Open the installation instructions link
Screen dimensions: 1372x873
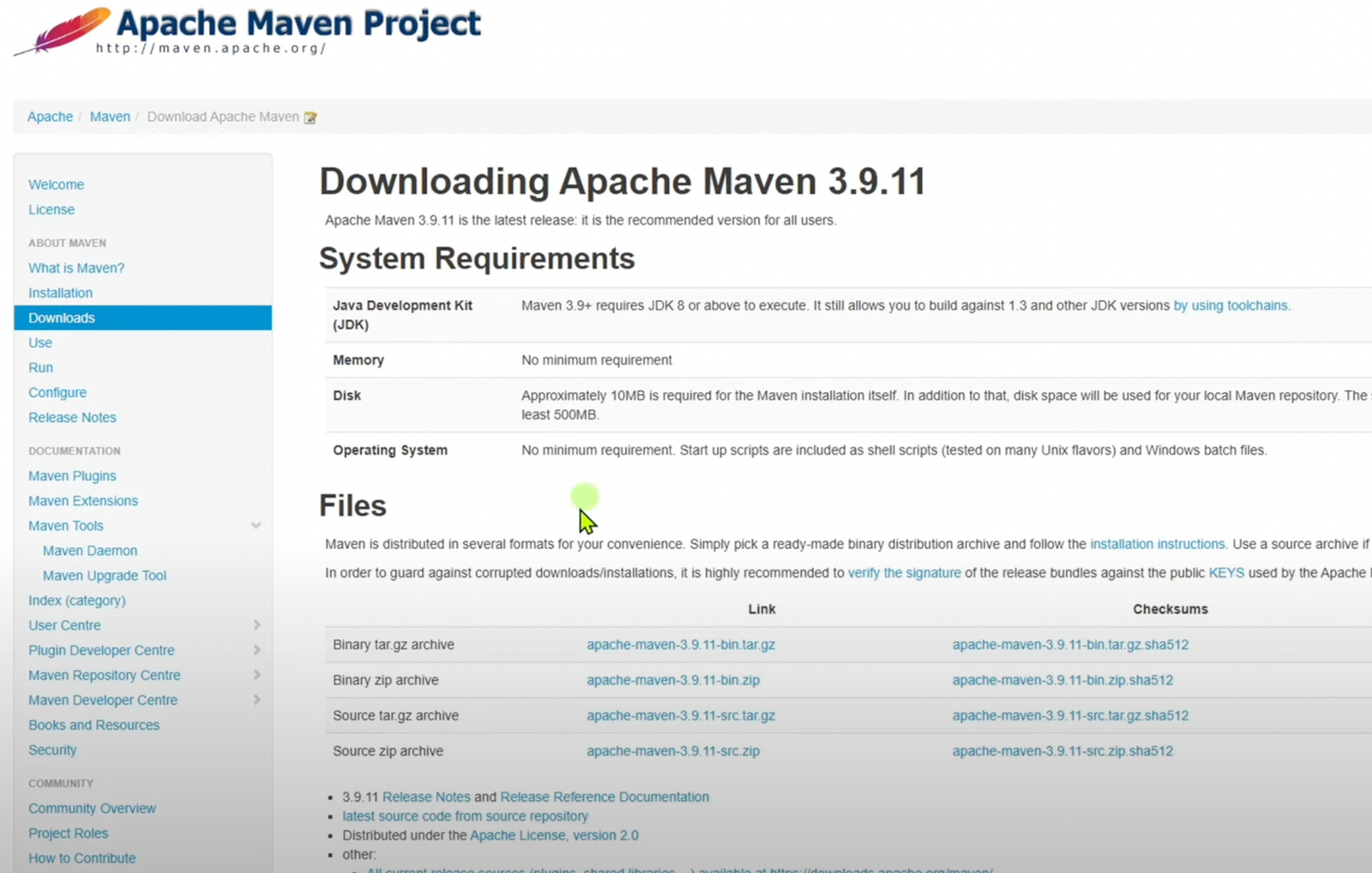pyautogui.click(x=1158, y=544)
